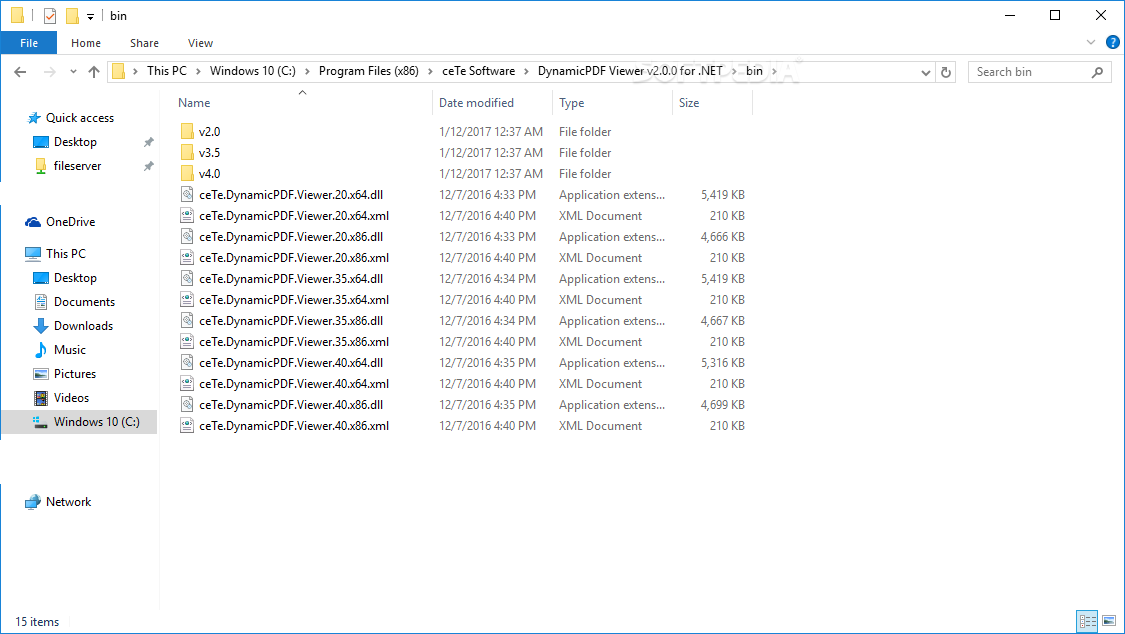Select ceTe.DynamicPDF.Viewer.35.x86.dll file icon

click(x=187, y=321)
